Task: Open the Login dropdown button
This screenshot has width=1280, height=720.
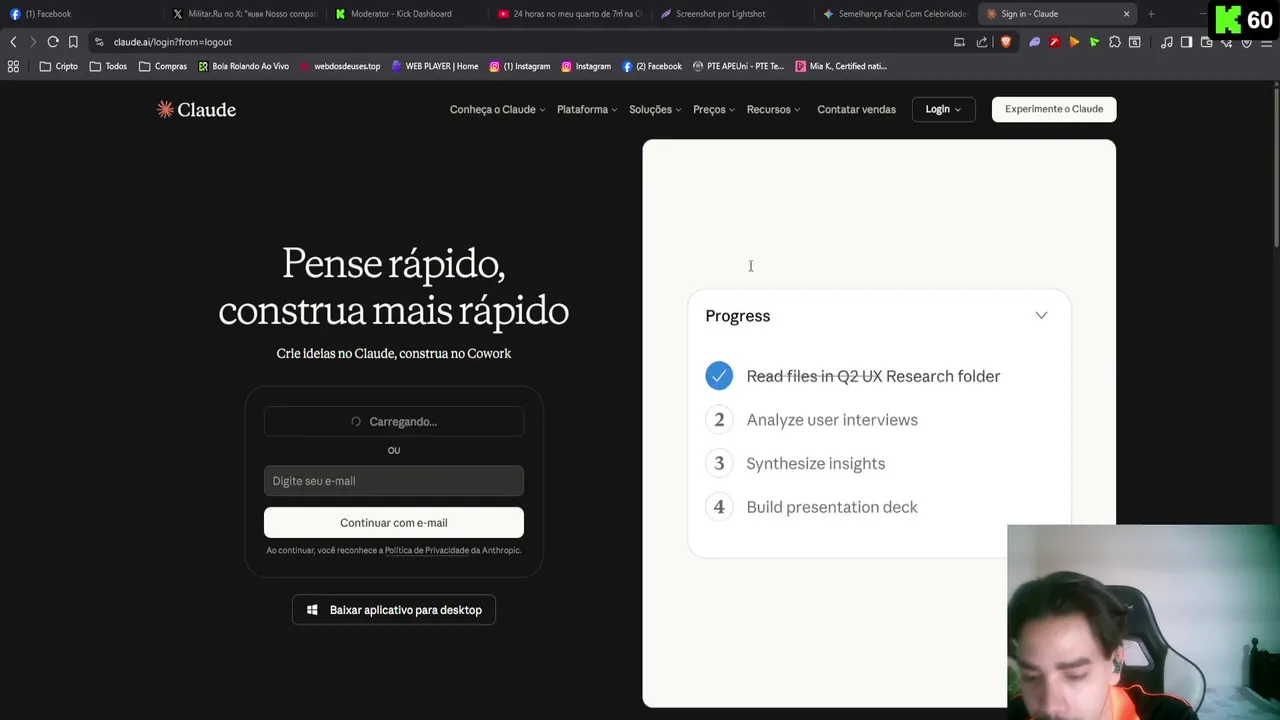Action: (943, 109)
